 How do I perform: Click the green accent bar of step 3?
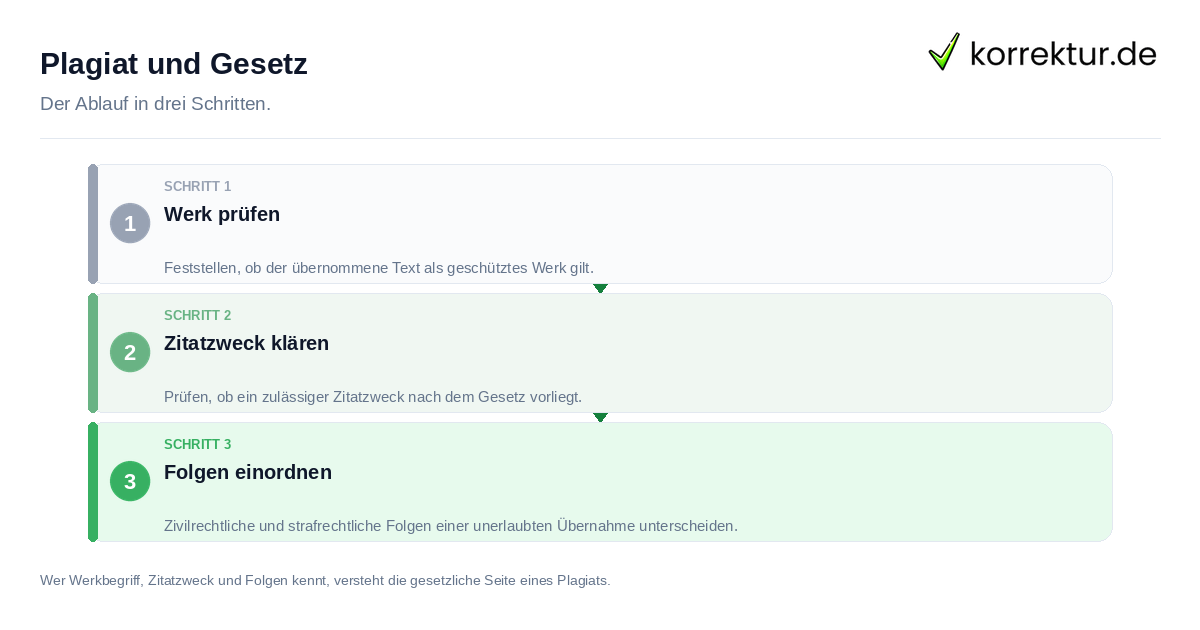pyautogui.click(x=93, y=482)
